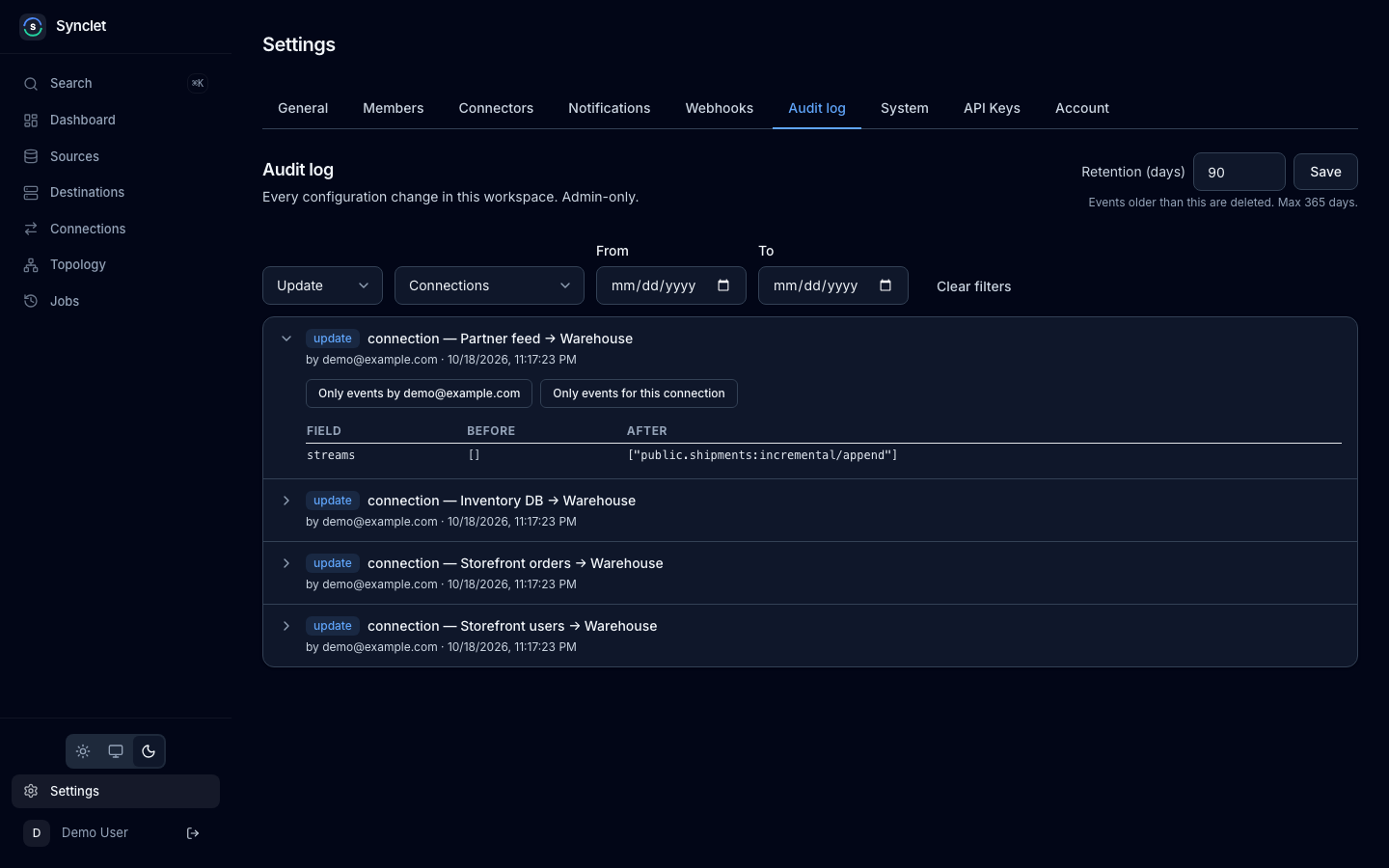Go to the Webhooks tab

coord(720,108)
